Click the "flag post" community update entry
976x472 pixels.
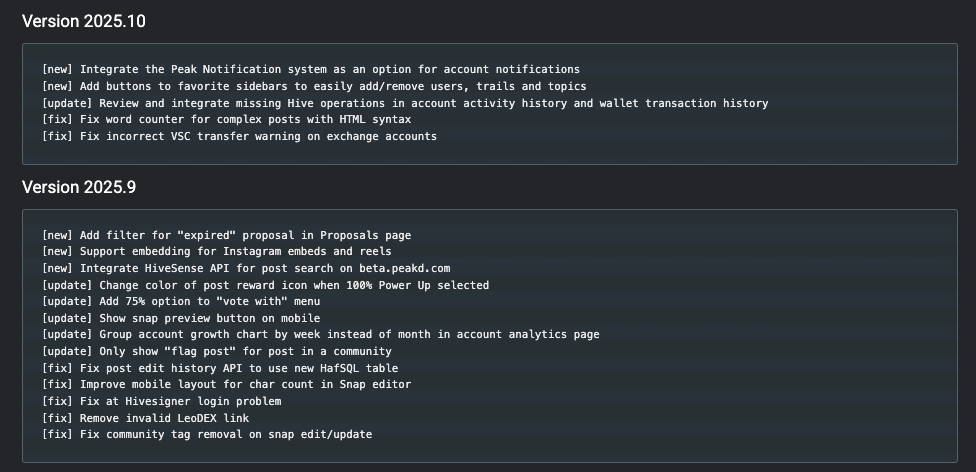pyautogui.click(x=216, y=351)
